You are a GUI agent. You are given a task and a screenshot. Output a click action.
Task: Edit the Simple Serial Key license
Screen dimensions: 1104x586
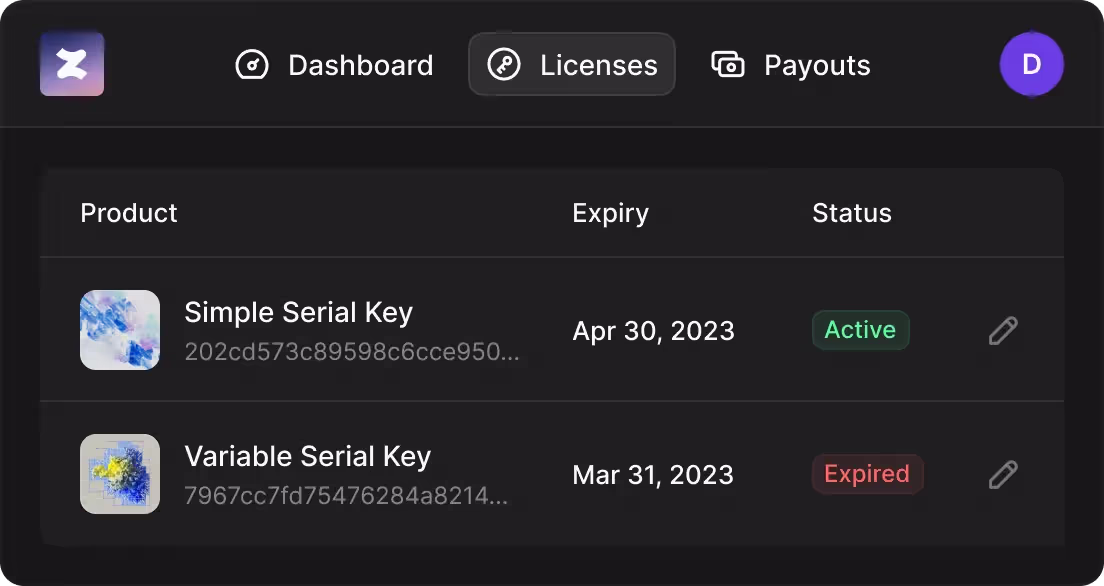[x=1003, y=331]
